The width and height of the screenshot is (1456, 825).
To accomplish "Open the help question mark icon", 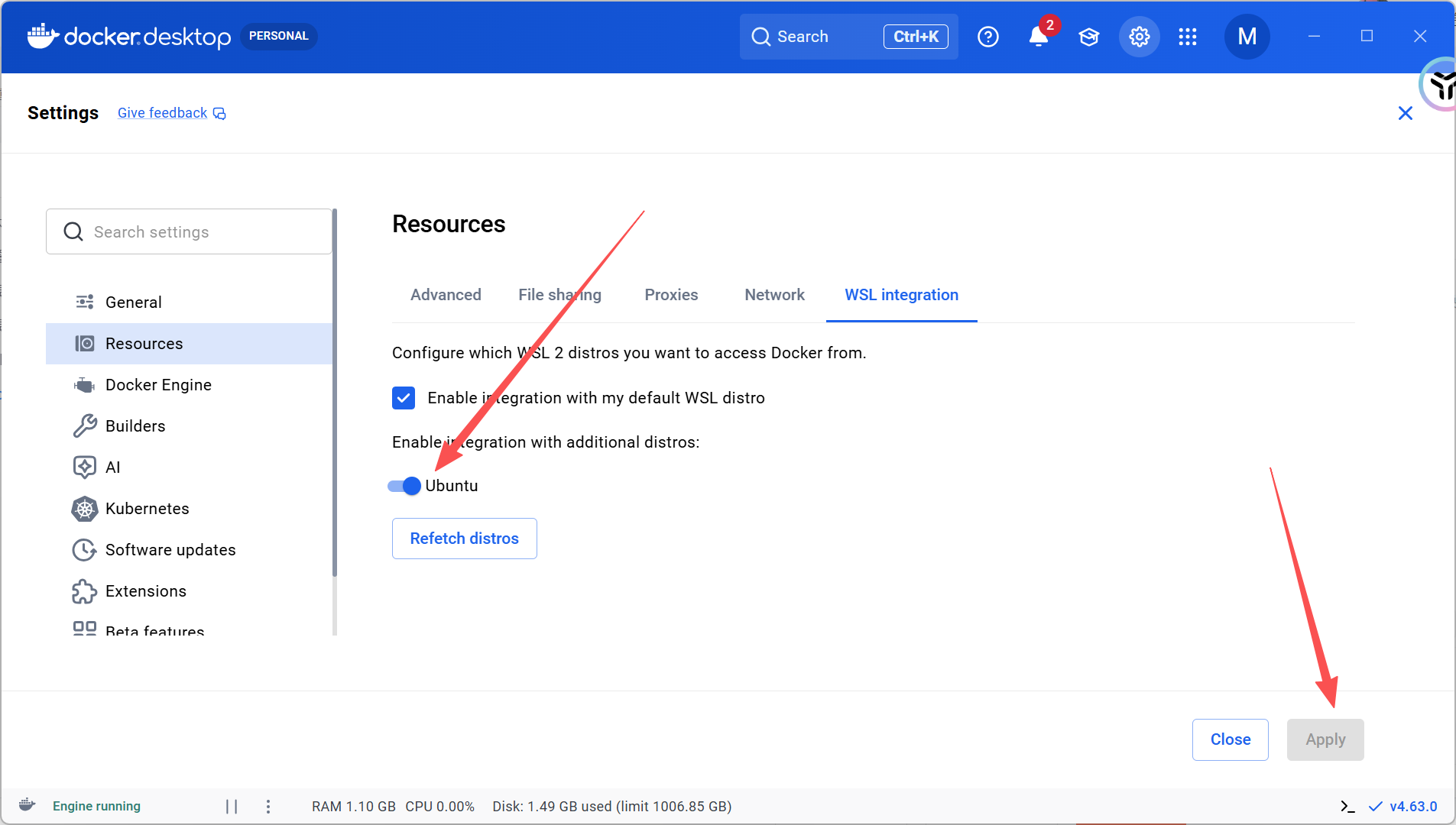I will click(987, 37).
